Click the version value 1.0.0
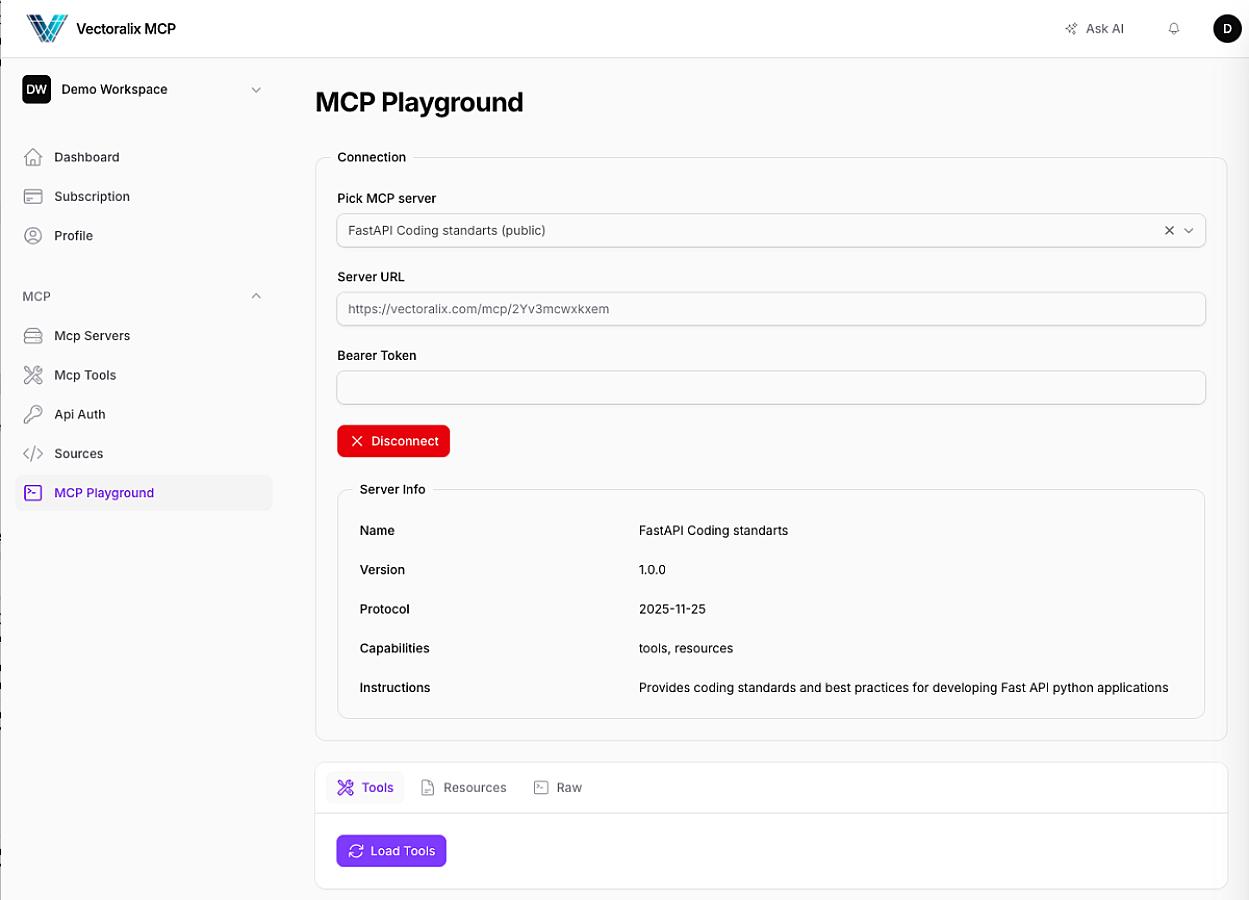 (x=652, y=570)
